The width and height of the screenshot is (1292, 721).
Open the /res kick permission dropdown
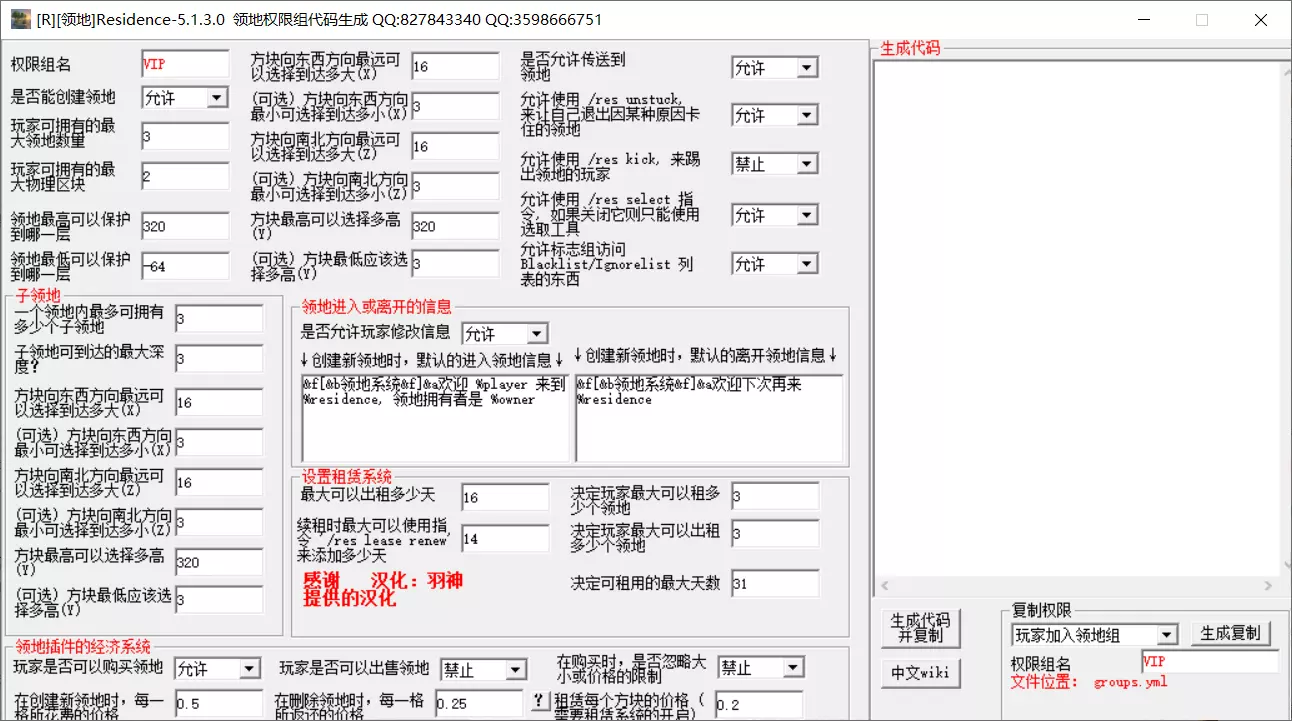point(775,164)
